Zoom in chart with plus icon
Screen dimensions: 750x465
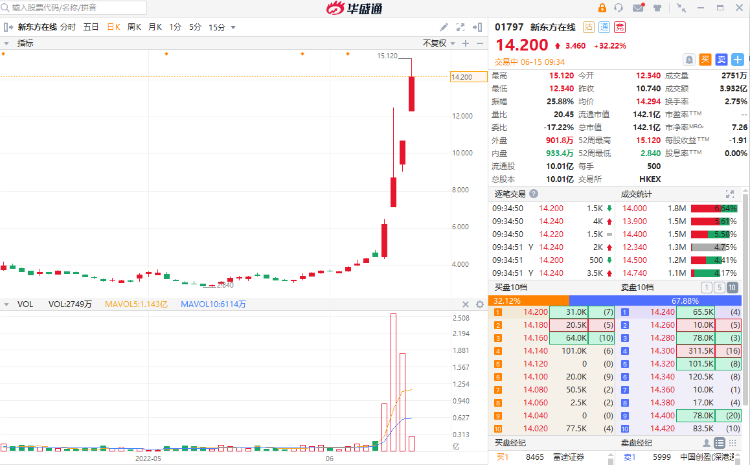[465, 43]
